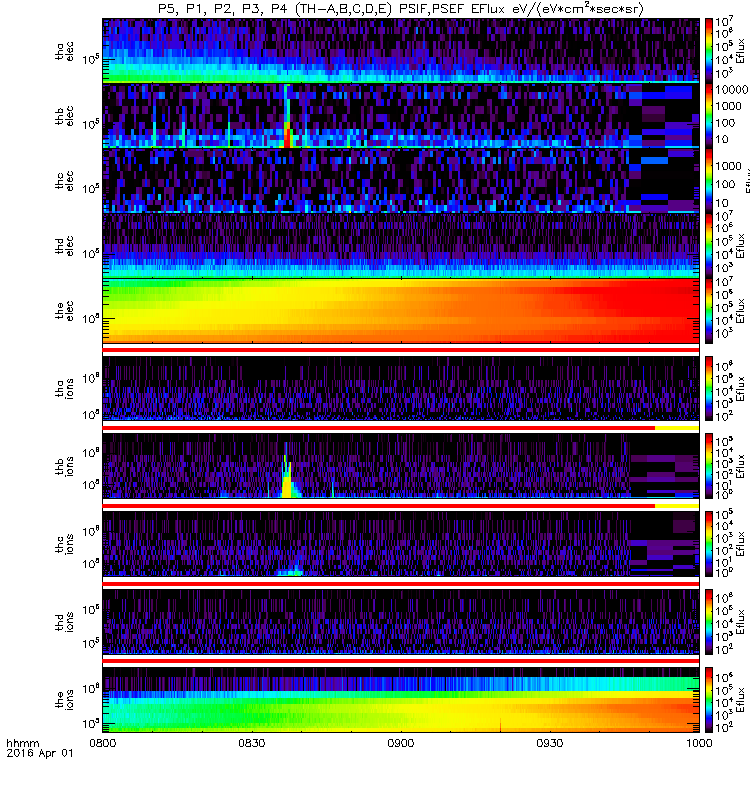Select the 'thd elec' panel label
Screen dimensions: 750x800
click(x=64, y=245)
